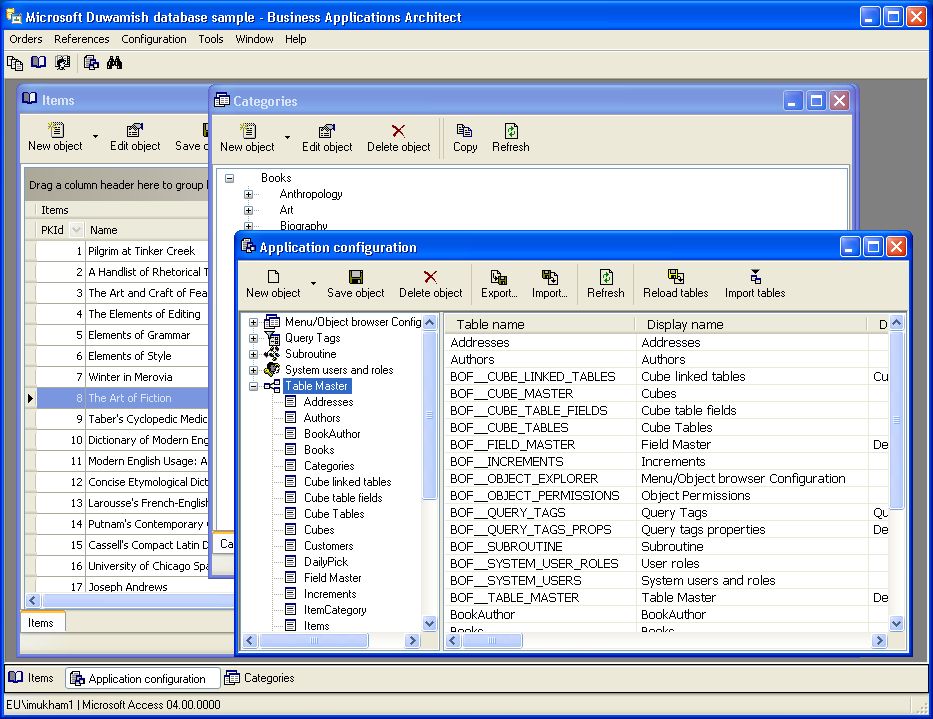Open New object dropdown arrow in Application configuration
The image size is (933, 719).
[313, 284]
